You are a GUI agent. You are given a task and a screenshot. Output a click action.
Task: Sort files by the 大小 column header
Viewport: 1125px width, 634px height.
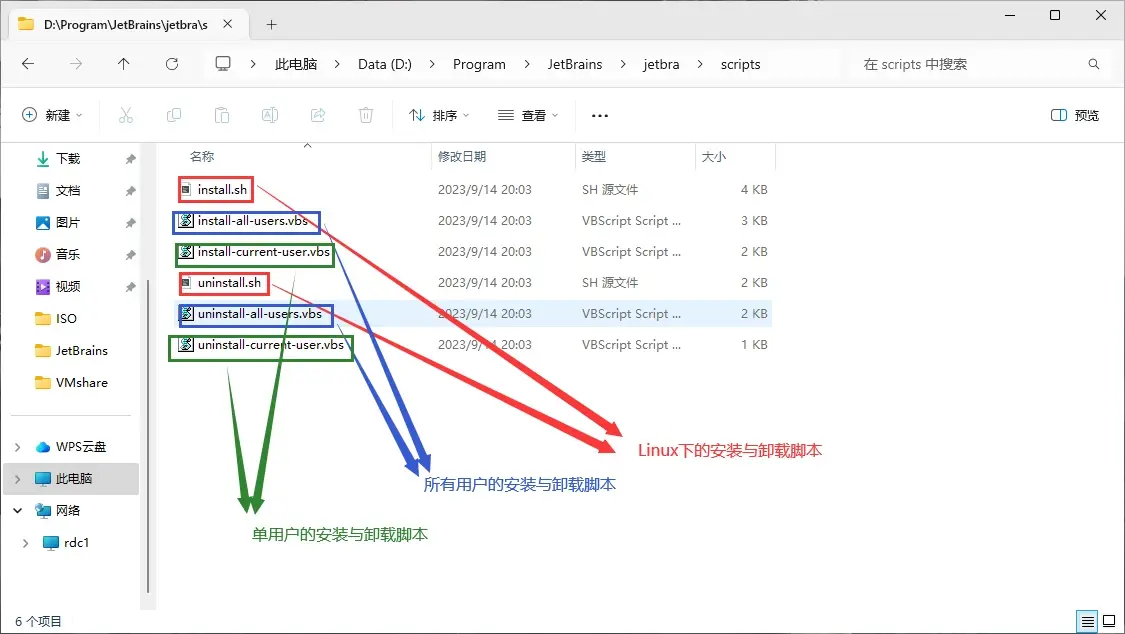[713, 156]
